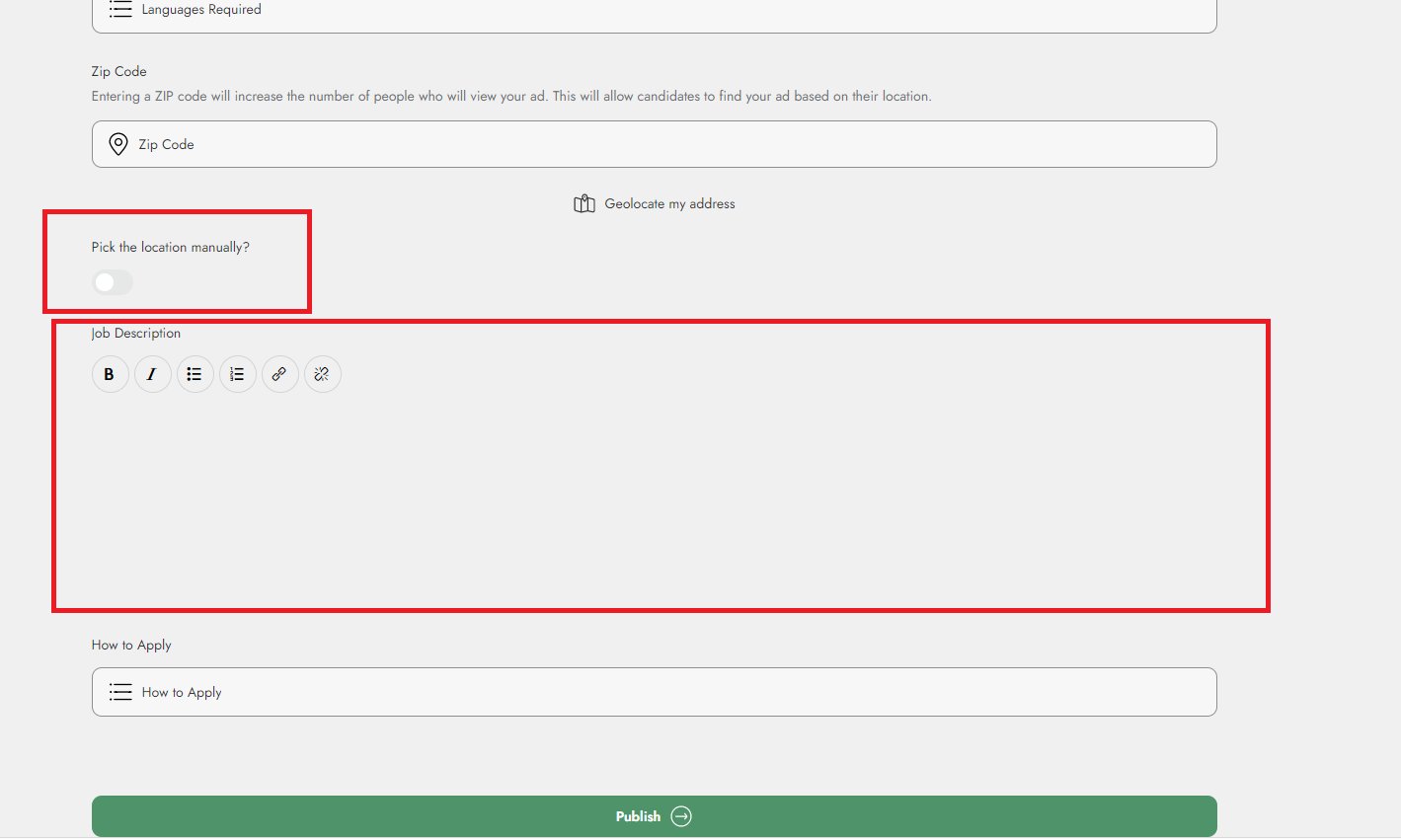
Task: Click the list icon in Languages Required field
Action: point(119,10)
